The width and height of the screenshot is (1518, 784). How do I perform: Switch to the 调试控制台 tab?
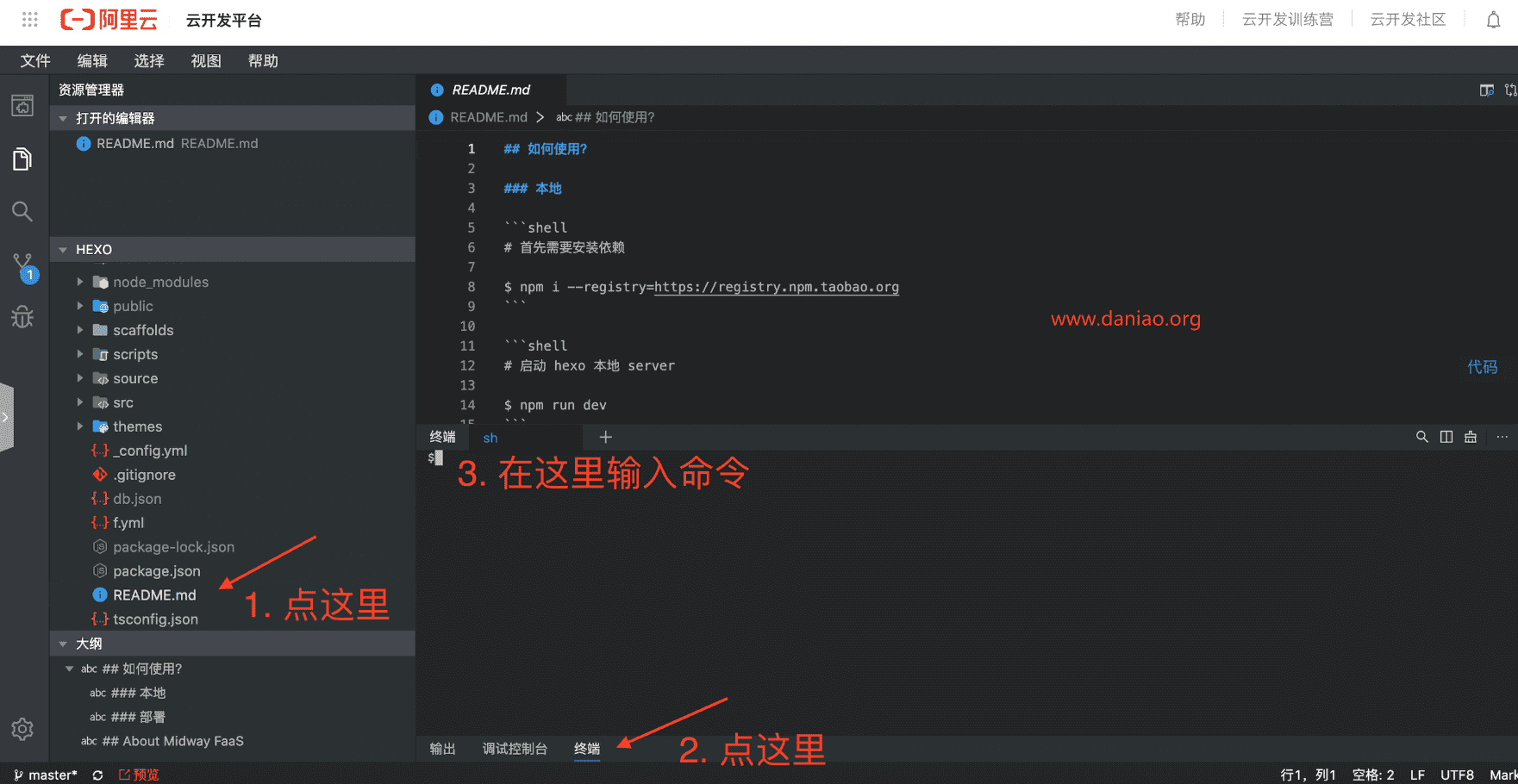tap(515, 749)
